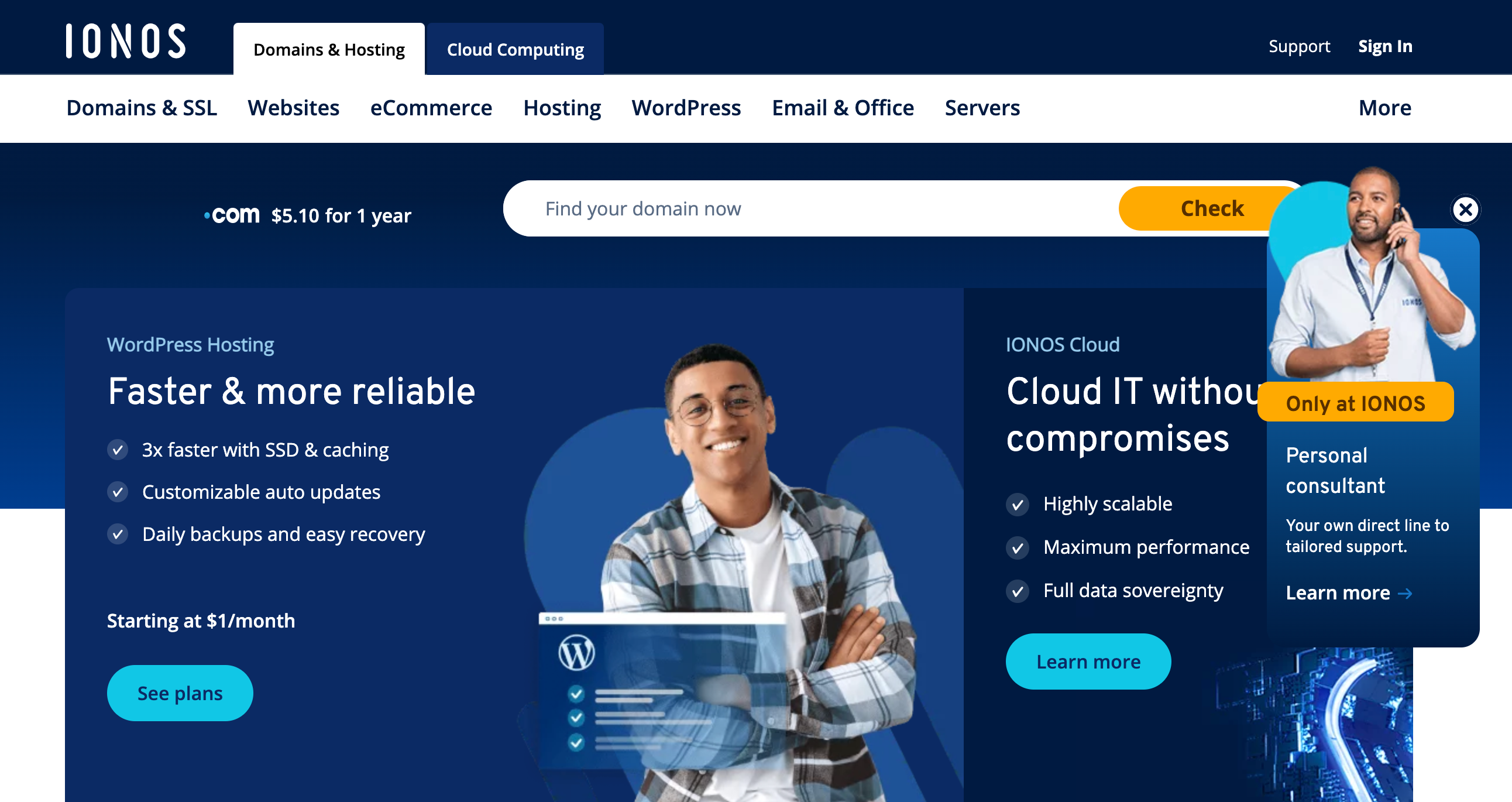Click the Faster & more reliable headline

(291, 392)
